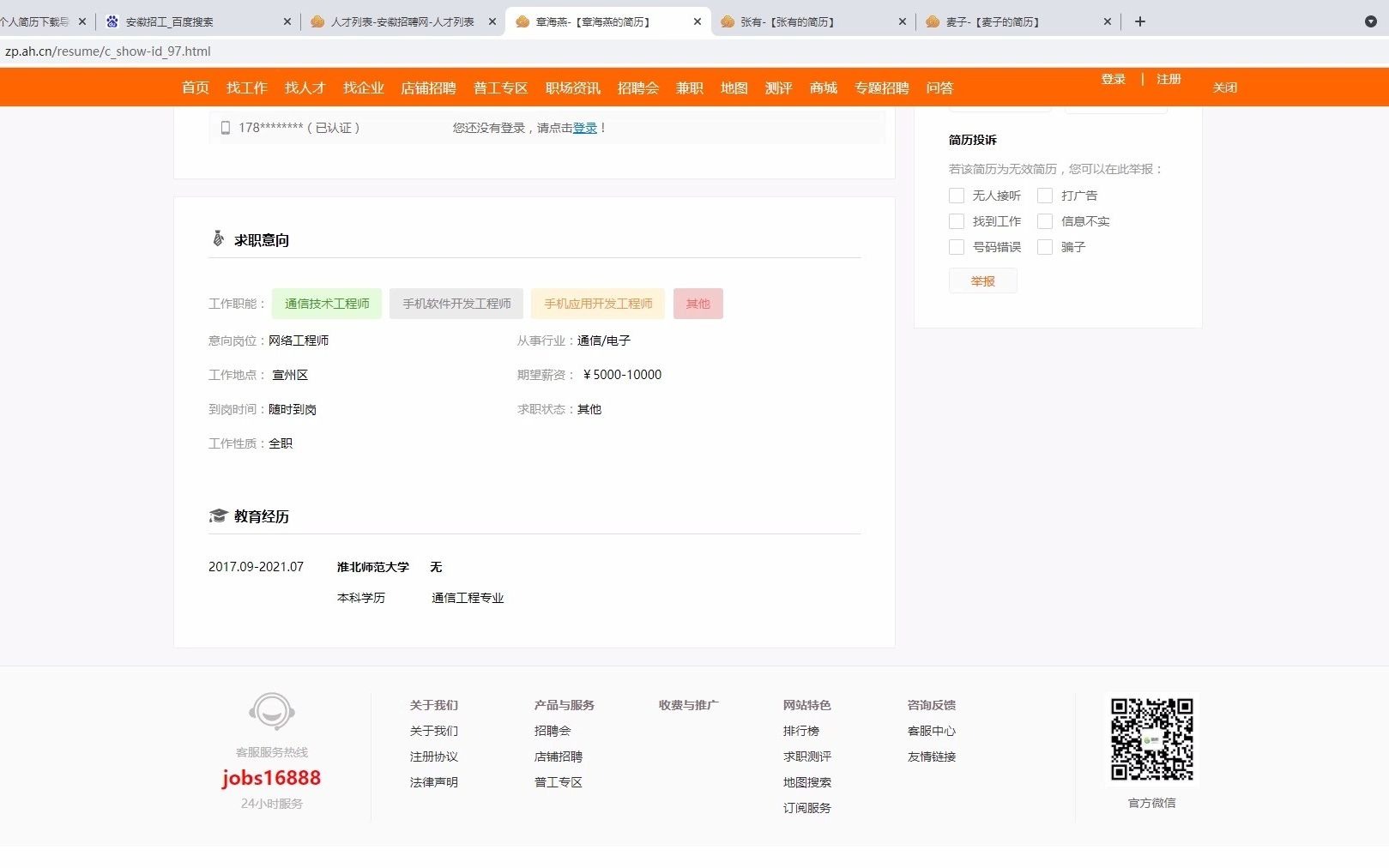Viewport: 1389px width, 868px height.
Task: Click the jobs16888 hotline text
Action: point(271,778)
